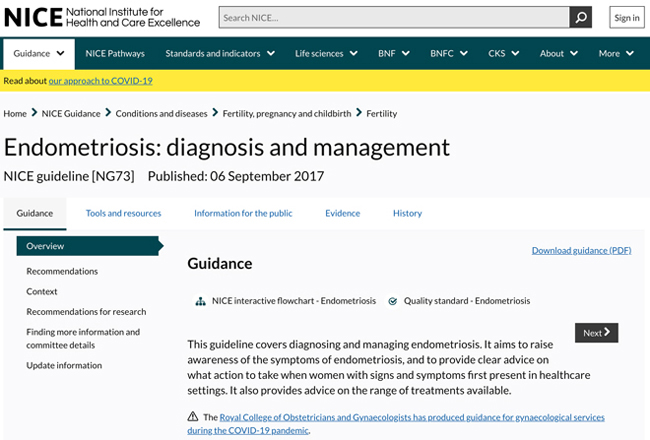This screenshot has width=650, height=440.
Task: Click into the Search NICE field
Action: tap(394, 17)
